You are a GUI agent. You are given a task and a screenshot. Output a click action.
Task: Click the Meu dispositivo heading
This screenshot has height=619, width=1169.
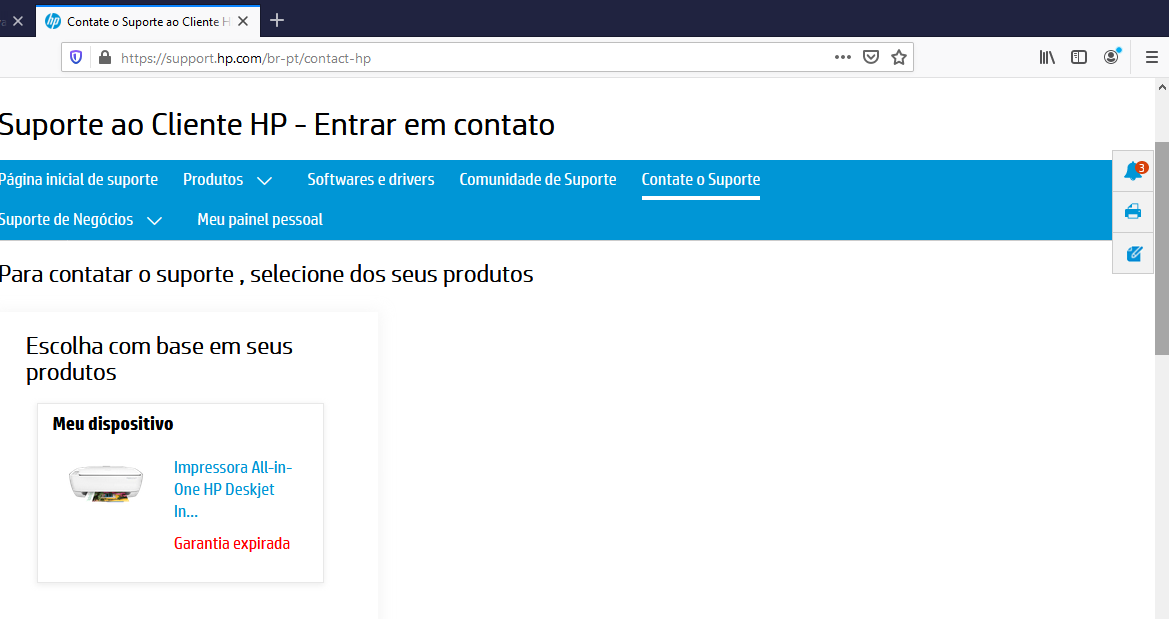[x=113, y=424]
